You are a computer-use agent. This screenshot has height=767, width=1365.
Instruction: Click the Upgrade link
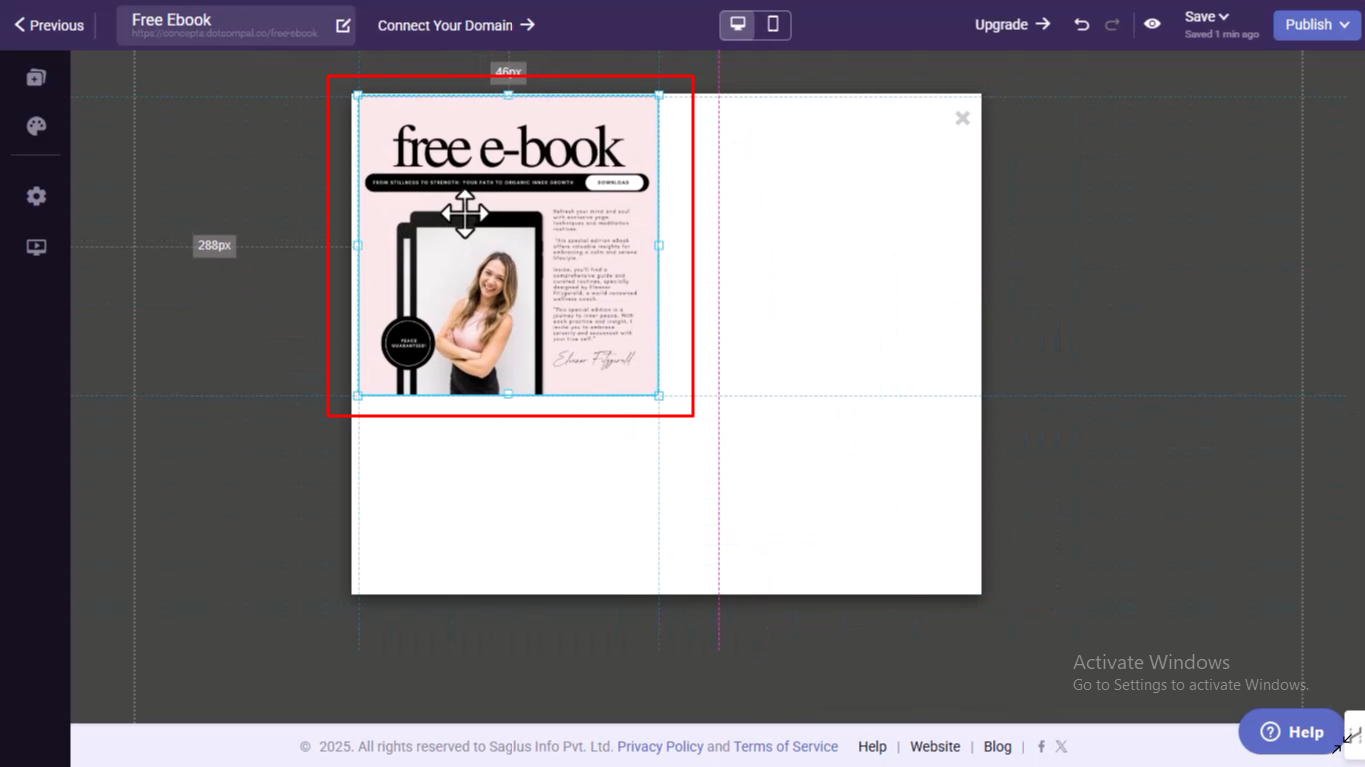coord(1012,24)
